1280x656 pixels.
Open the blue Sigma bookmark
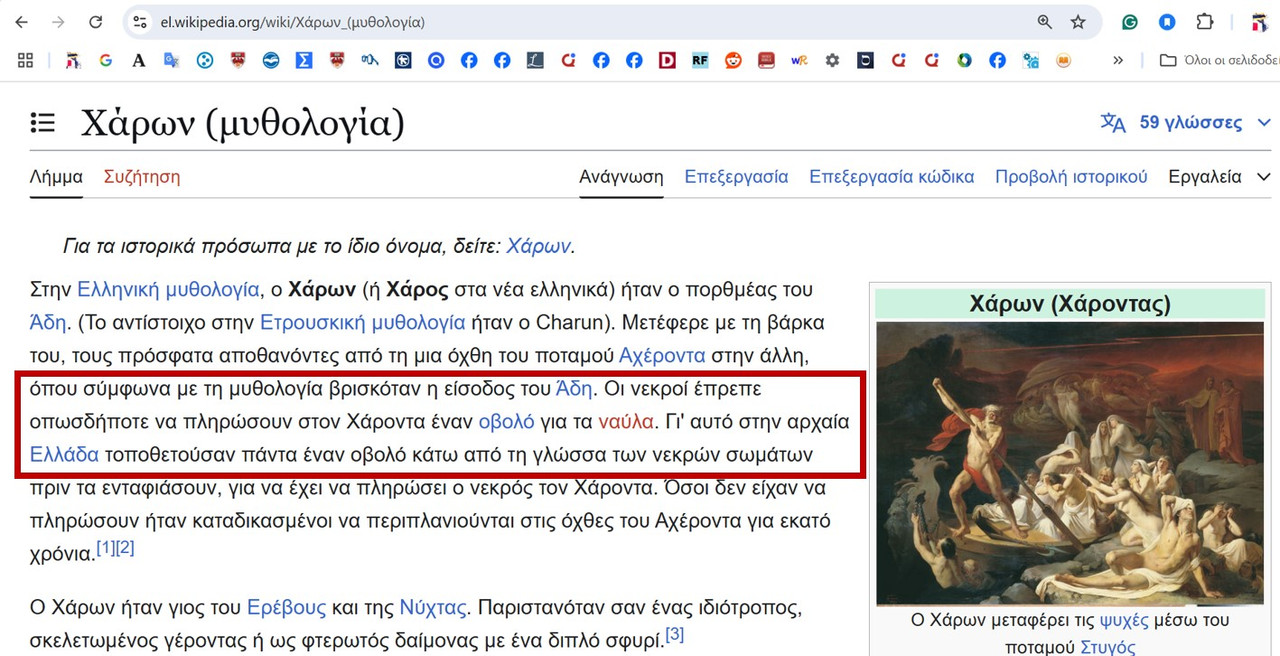pyautogui.click(x=303, y=60)
